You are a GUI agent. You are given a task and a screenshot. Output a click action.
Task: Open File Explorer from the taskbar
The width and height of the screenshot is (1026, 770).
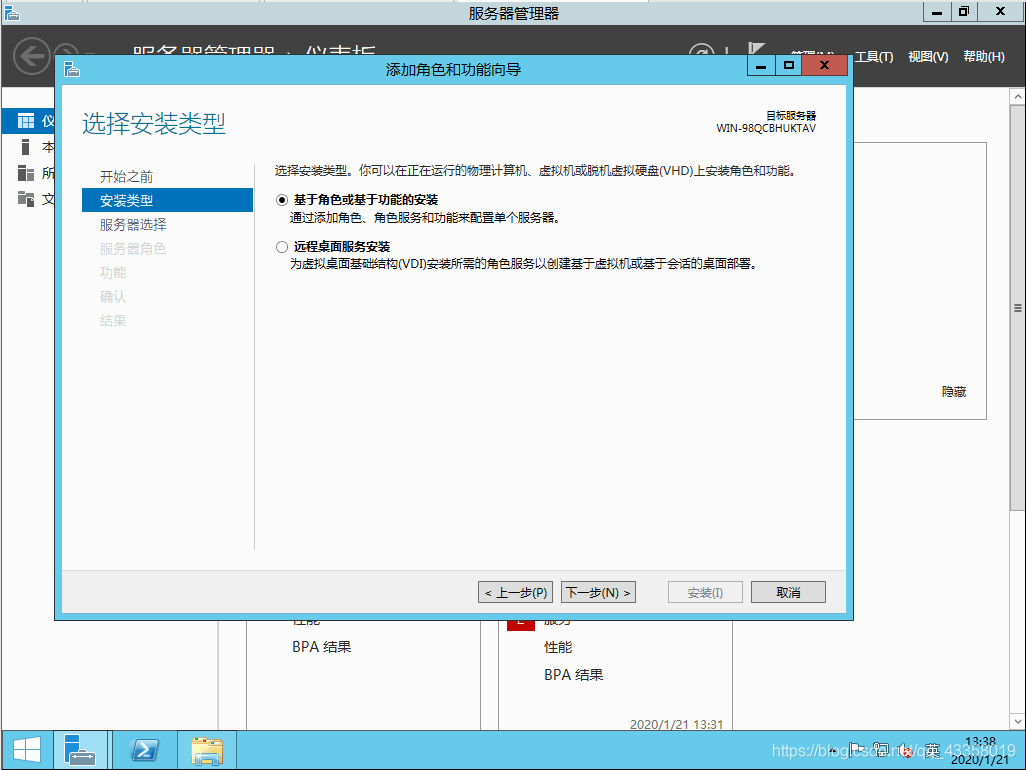point(207,750)
